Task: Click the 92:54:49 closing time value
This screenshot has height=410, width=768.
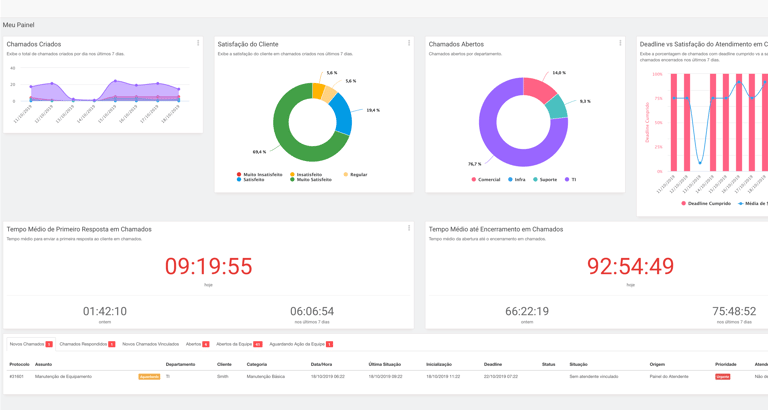Action: [630, 266]
